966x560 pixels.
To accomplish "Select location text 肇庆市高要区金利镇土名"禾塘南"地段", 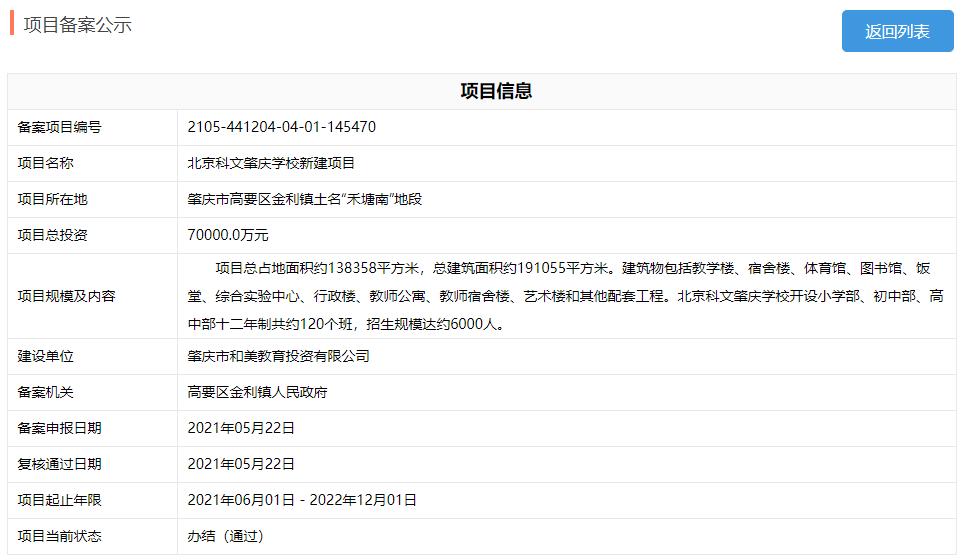I will (x=305, y=199).
